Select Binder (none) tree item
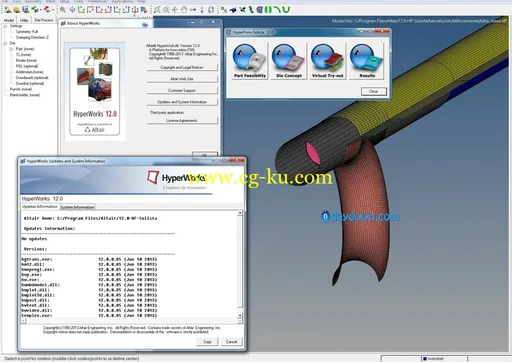 click(26, 60)
